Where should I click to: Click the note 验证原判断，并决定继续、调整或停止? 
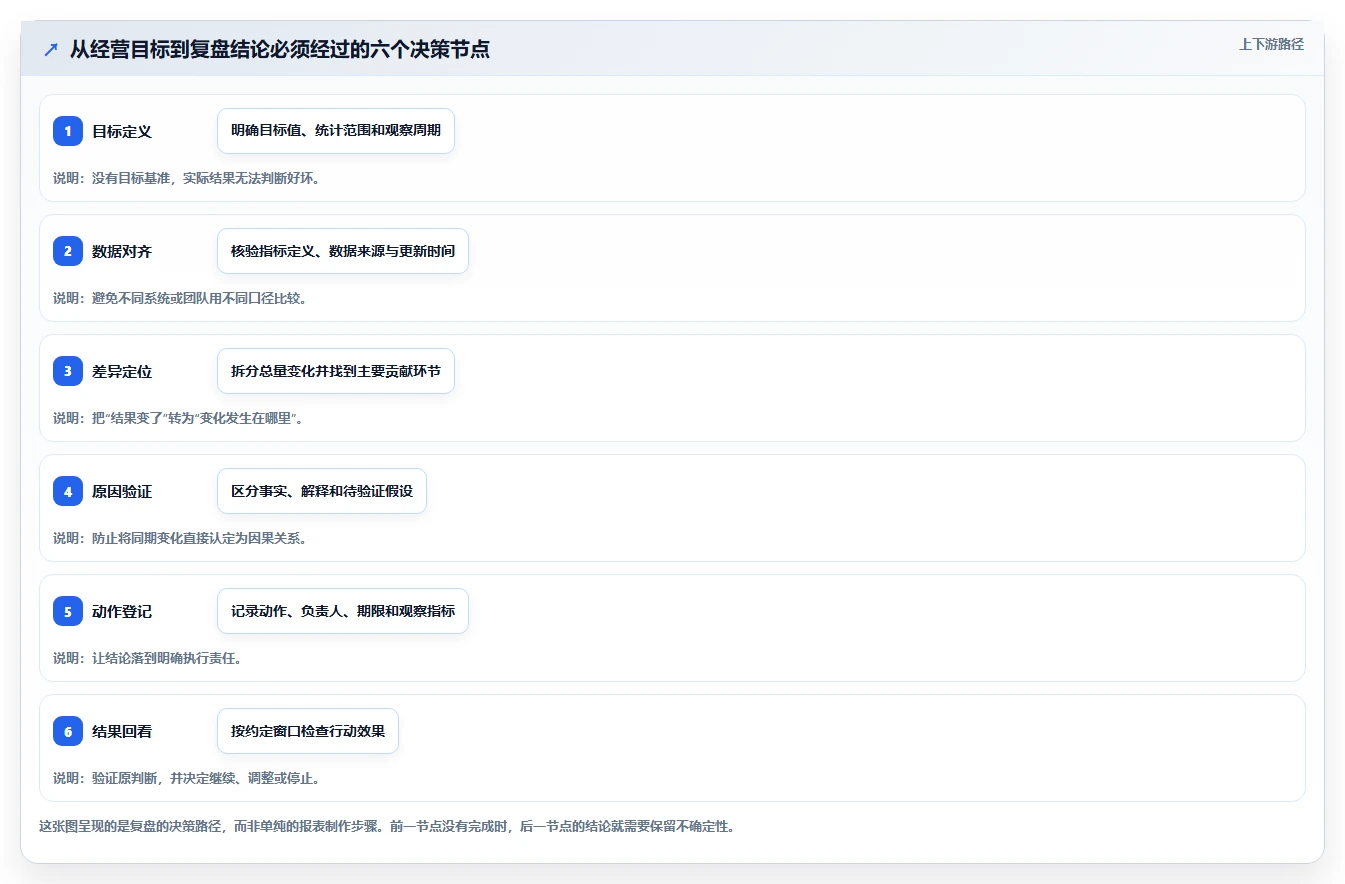186,778
